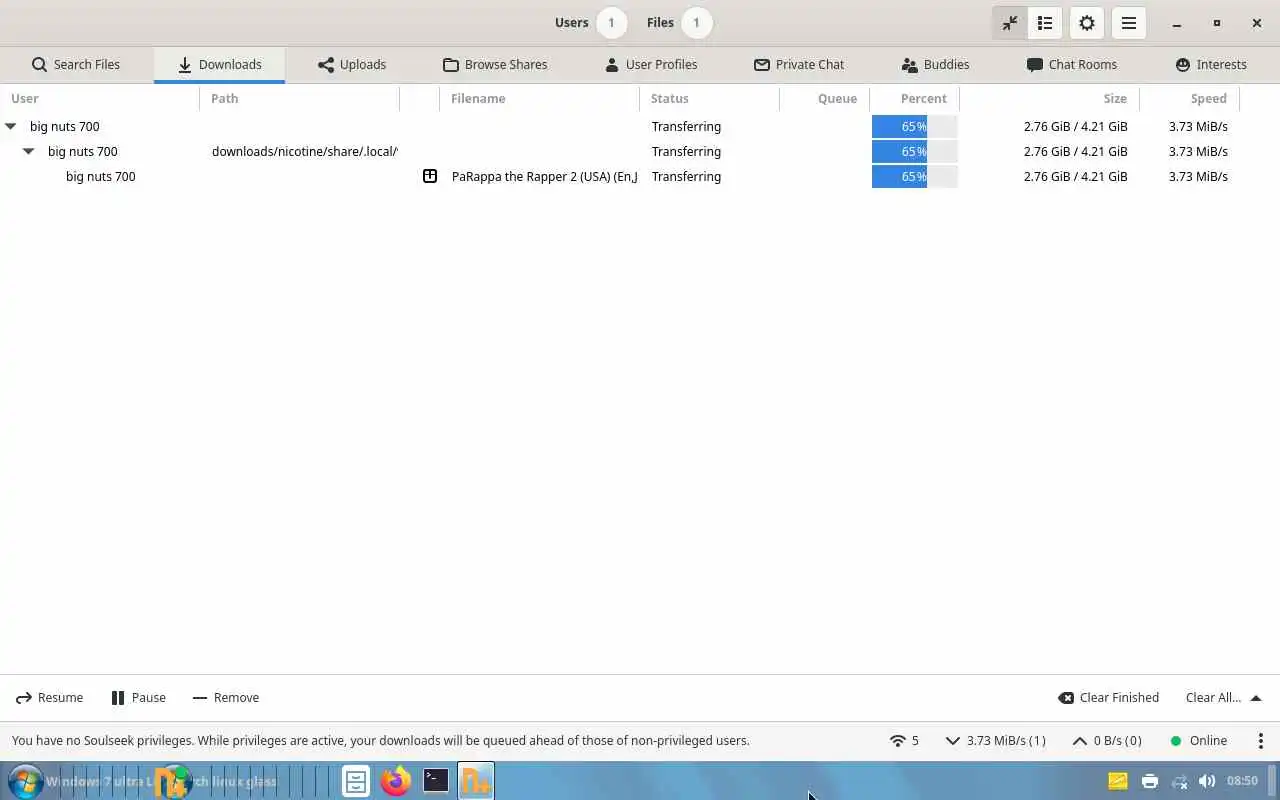Launch Firefox from the taskbar

coord(396,781)
